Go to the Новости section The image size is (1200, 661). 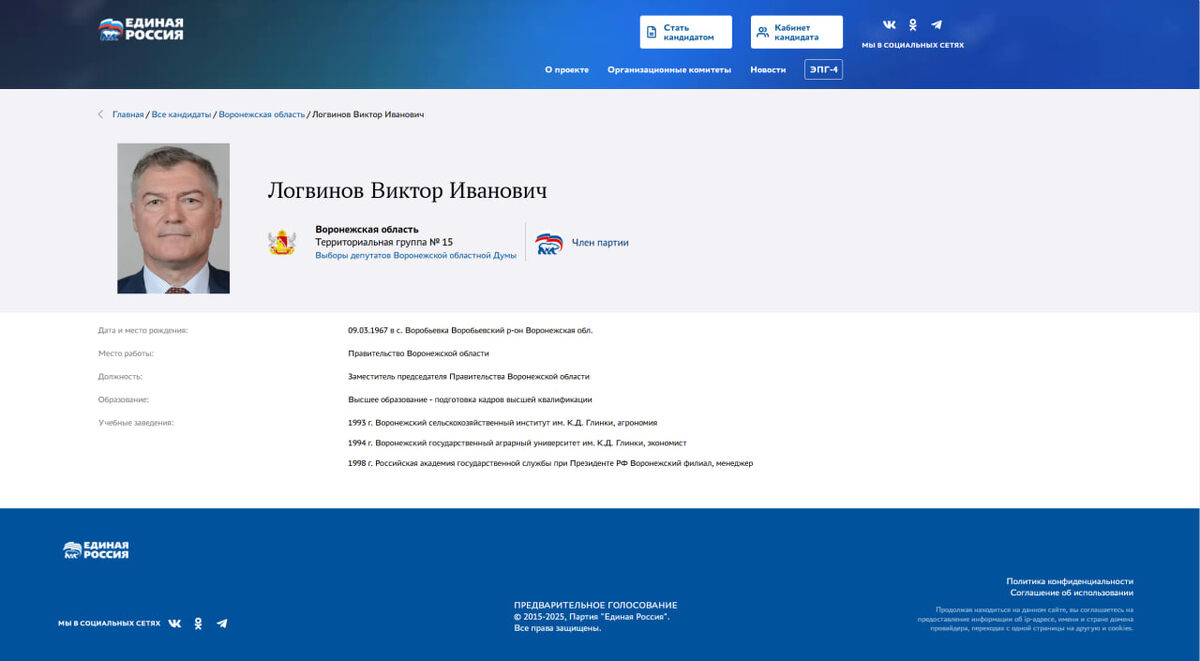click(x=767, y=69)
